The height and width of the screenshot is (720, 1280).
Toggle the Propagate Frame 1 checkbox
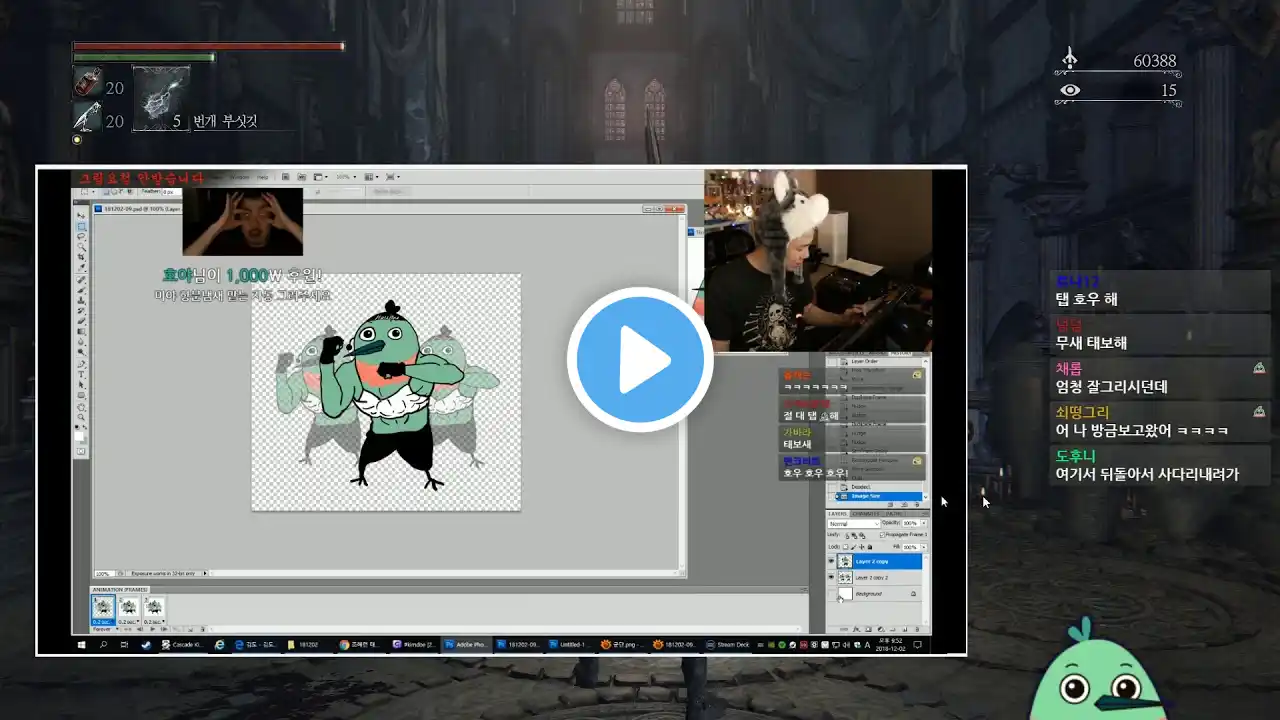pos(882,534)
